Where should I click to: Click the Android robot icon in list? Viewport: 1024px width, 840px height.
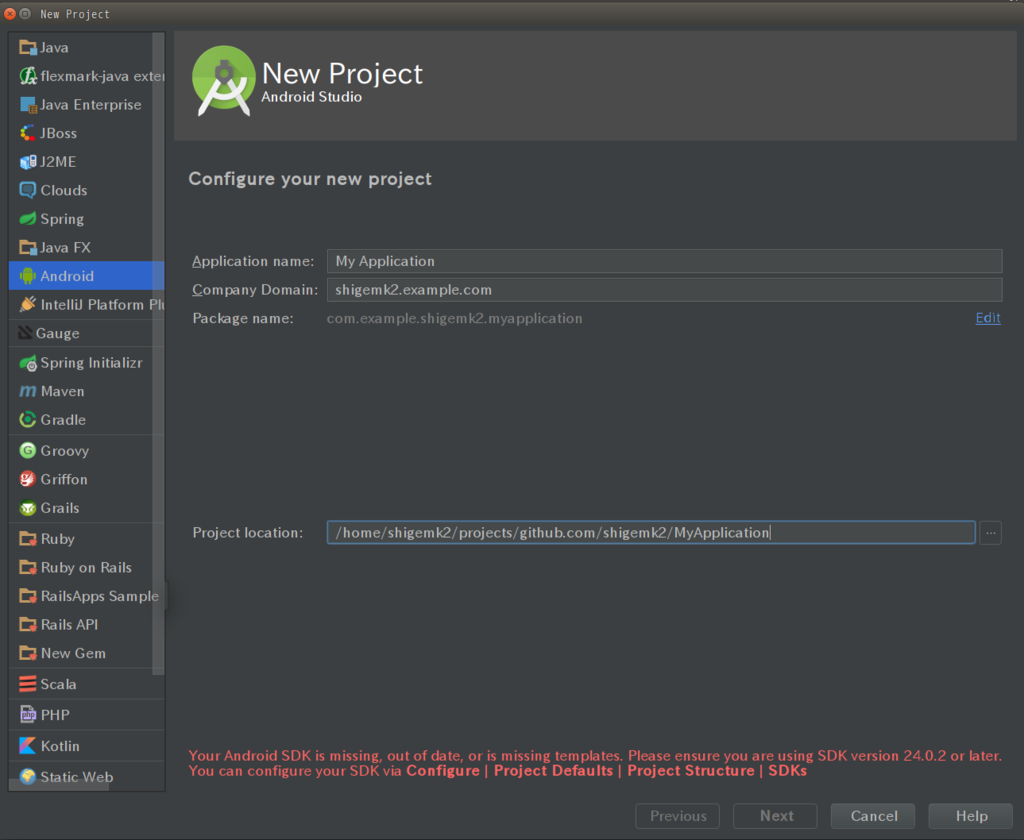click(x=27, y=276)
